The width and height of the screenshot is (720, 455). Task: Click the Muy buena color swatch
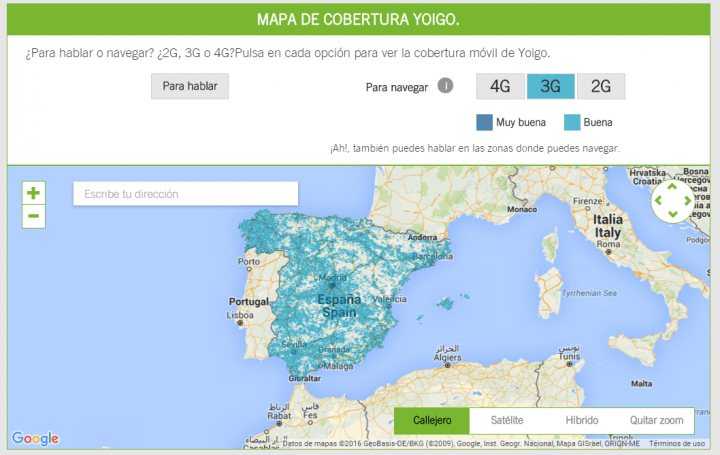point(484,123)
